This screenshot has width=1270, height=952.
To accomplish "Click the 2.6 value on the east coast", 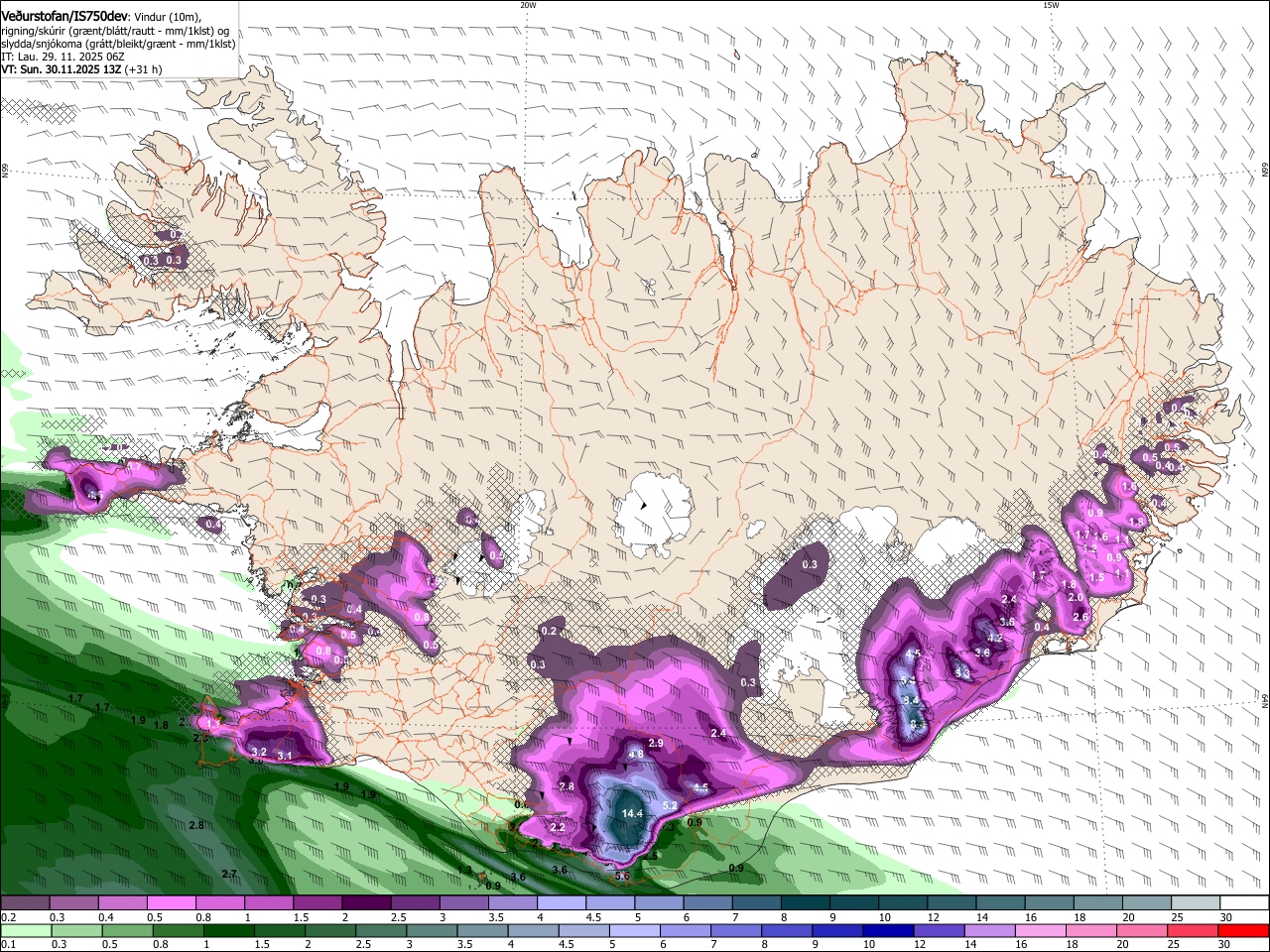I will [x=1080, y=617].
